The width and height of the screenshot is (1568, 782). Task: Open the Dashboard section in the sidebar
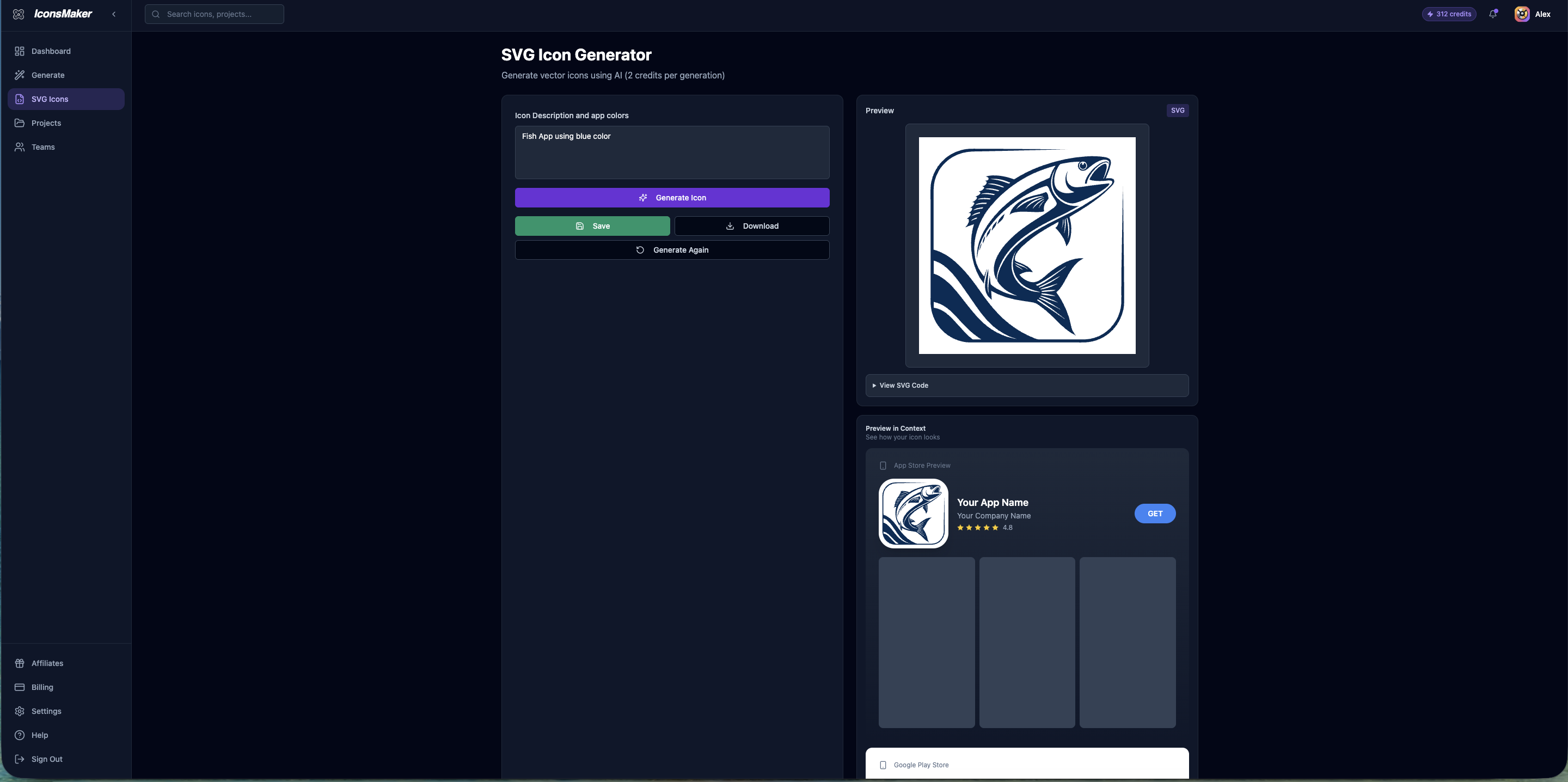(51, 51)
